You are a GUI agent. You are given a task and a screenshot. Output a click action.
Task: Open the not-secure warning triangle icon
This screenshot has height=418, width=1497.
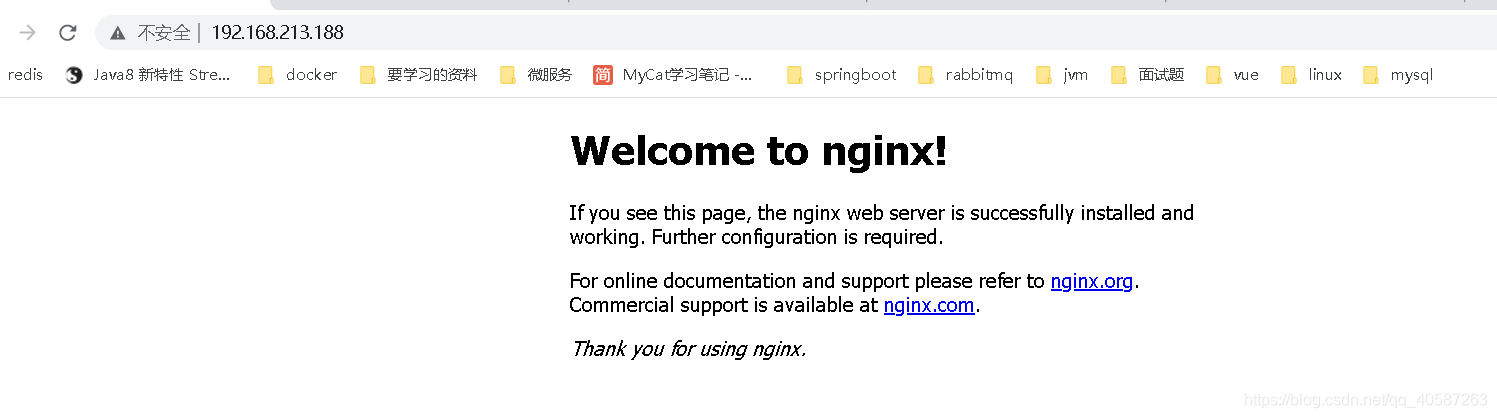[118, 33]
